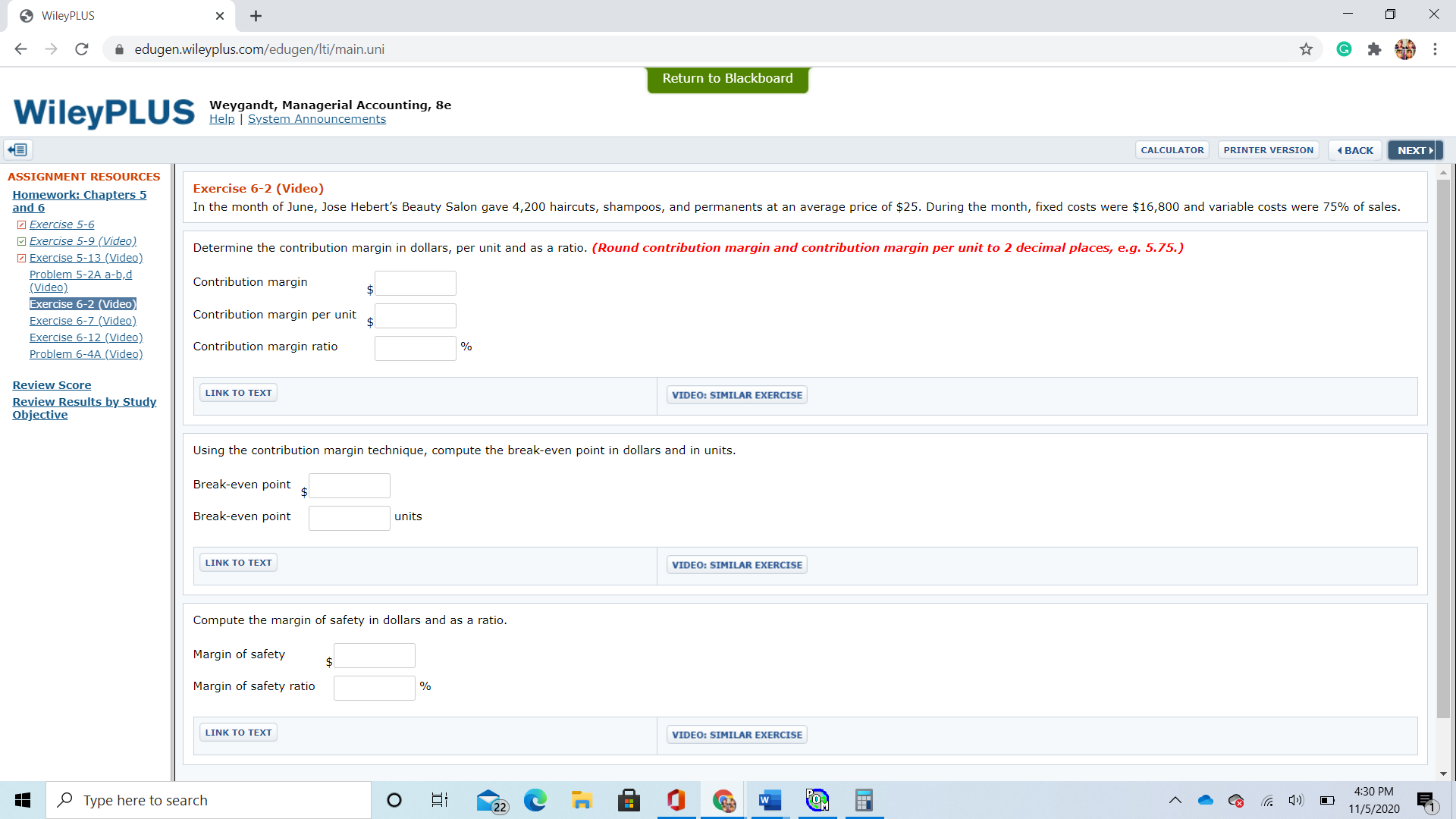Click the checkbox beside Exercise 5-13 (Video)

(21, 258)
